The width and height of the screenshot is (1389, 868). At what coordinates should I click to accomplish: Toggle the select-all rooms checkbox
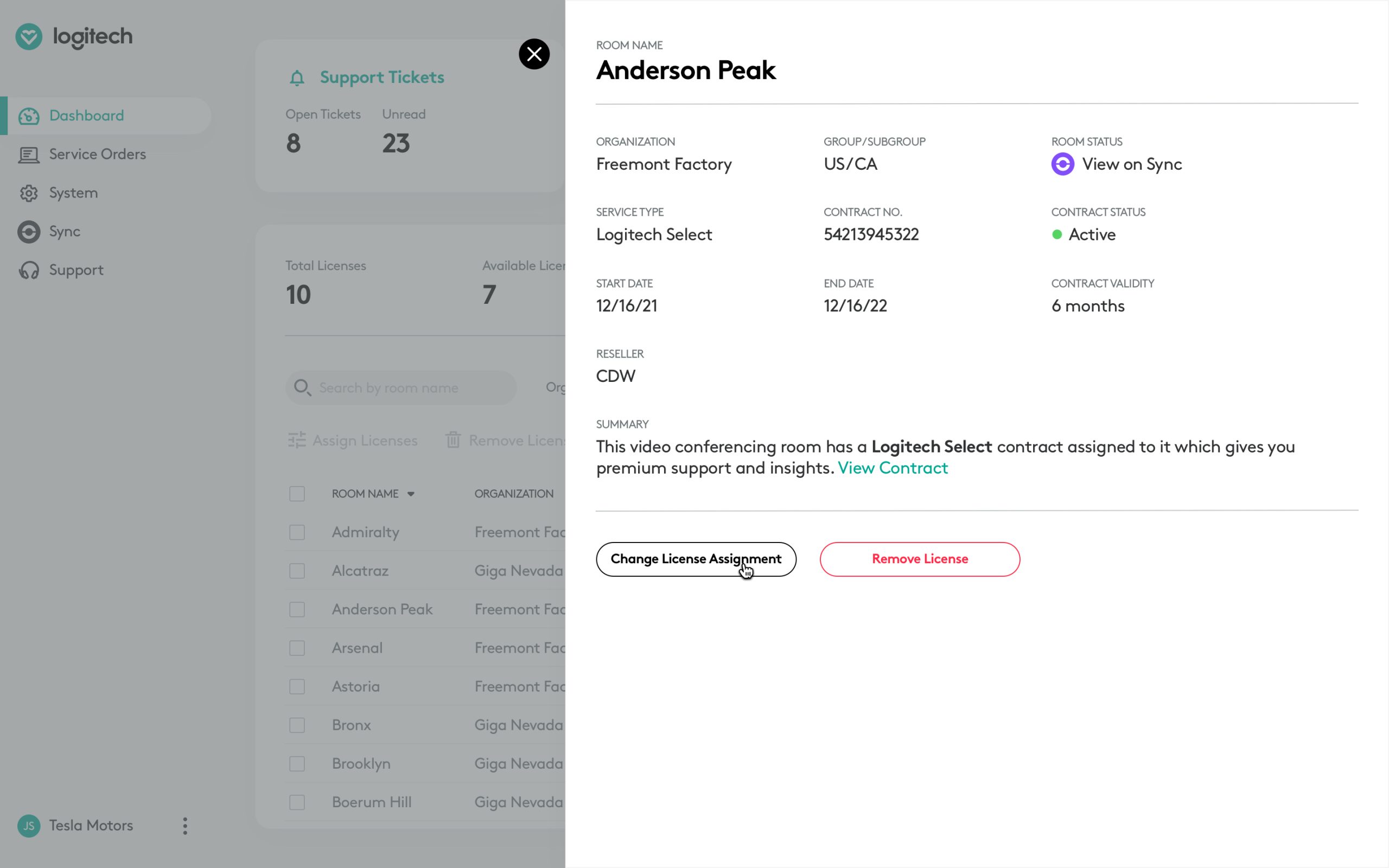[x=297, y=494]
